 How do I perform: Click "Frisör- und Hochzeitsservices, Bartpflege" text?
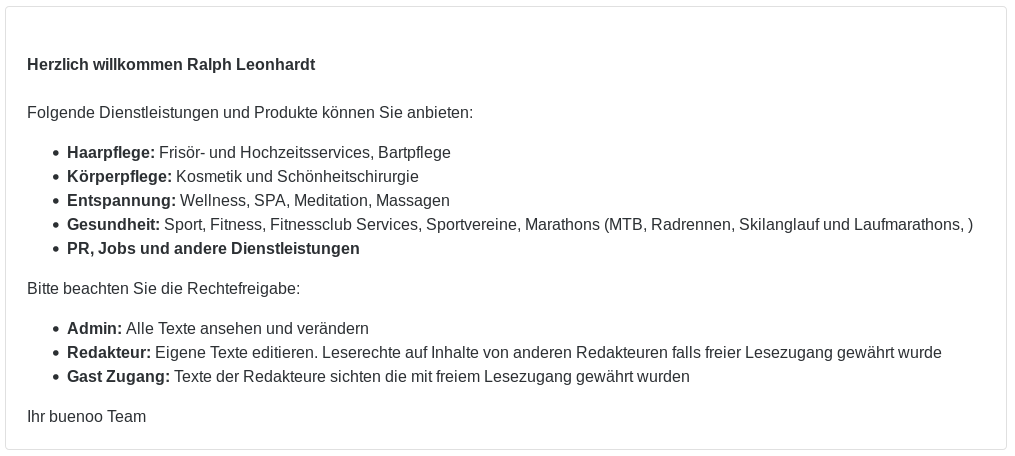pyautogui.click(x=304, y=153)
